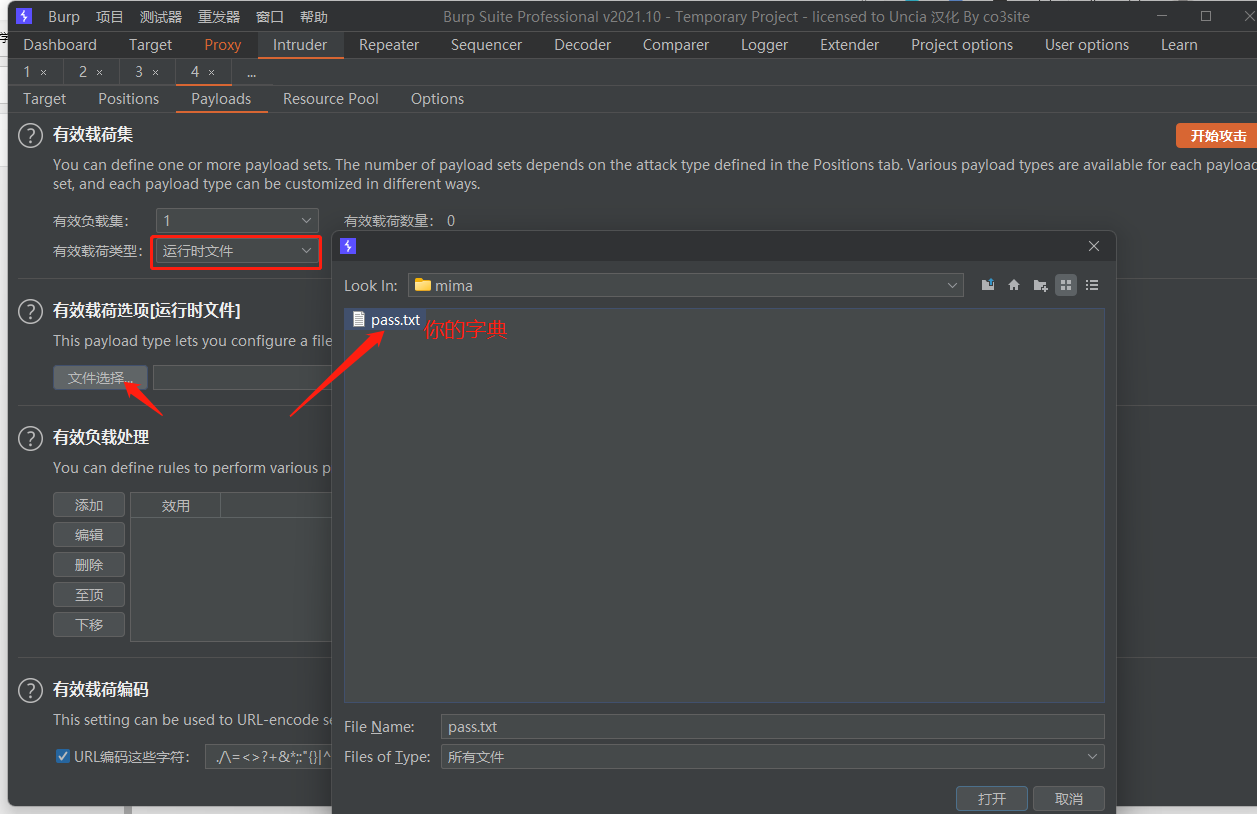Open Project options tab
Screen dimensions: 1257x814
coord(962,45)
